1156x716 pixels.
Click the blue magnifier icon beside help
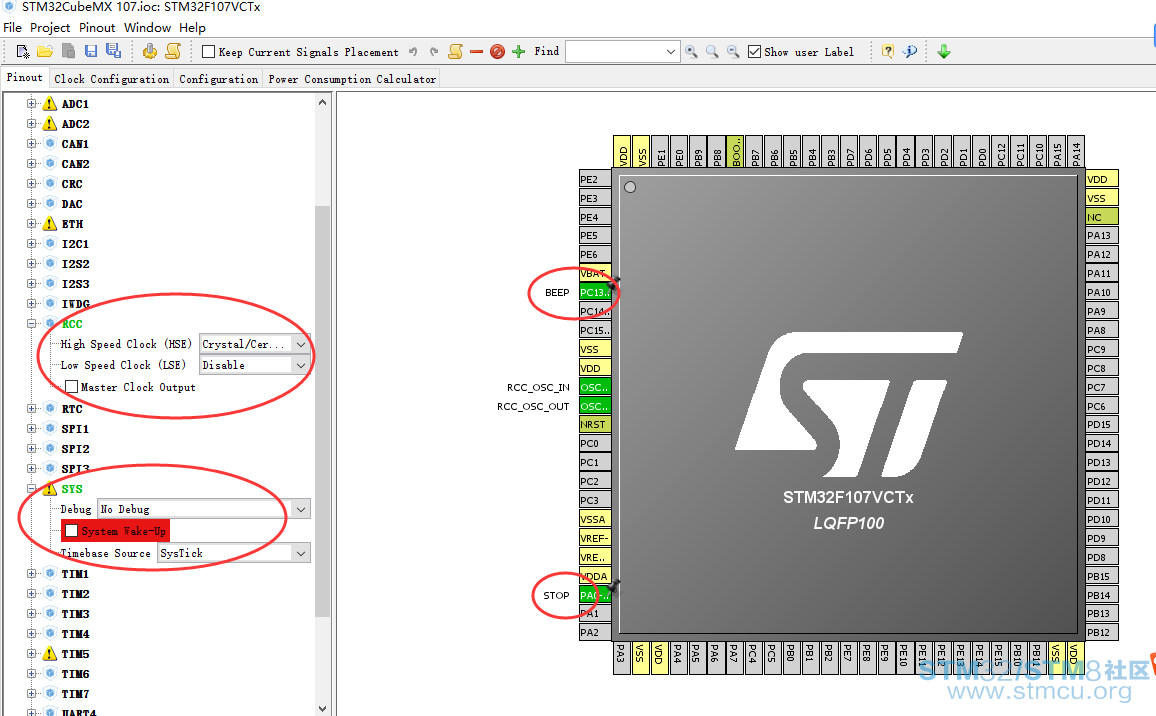(910, 52)
